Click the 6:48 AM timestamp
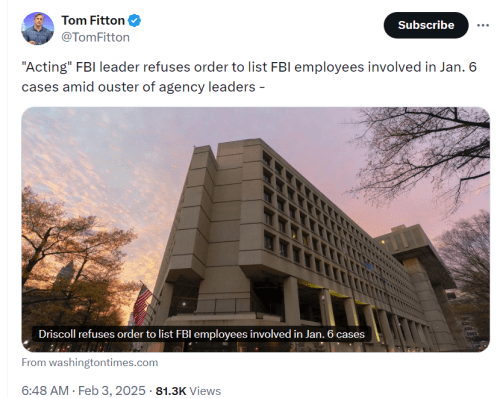This screenshot has height=398, width=500. click(45, 391)
